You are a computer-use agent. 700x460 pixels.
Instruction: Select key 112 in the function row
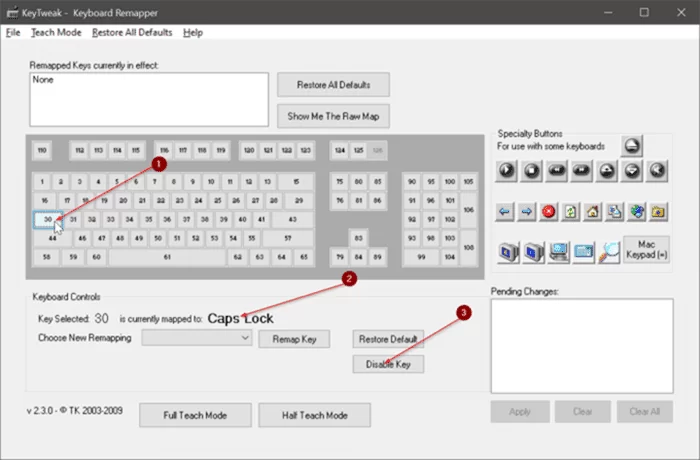pyautogui.click(x=79, y=151)
